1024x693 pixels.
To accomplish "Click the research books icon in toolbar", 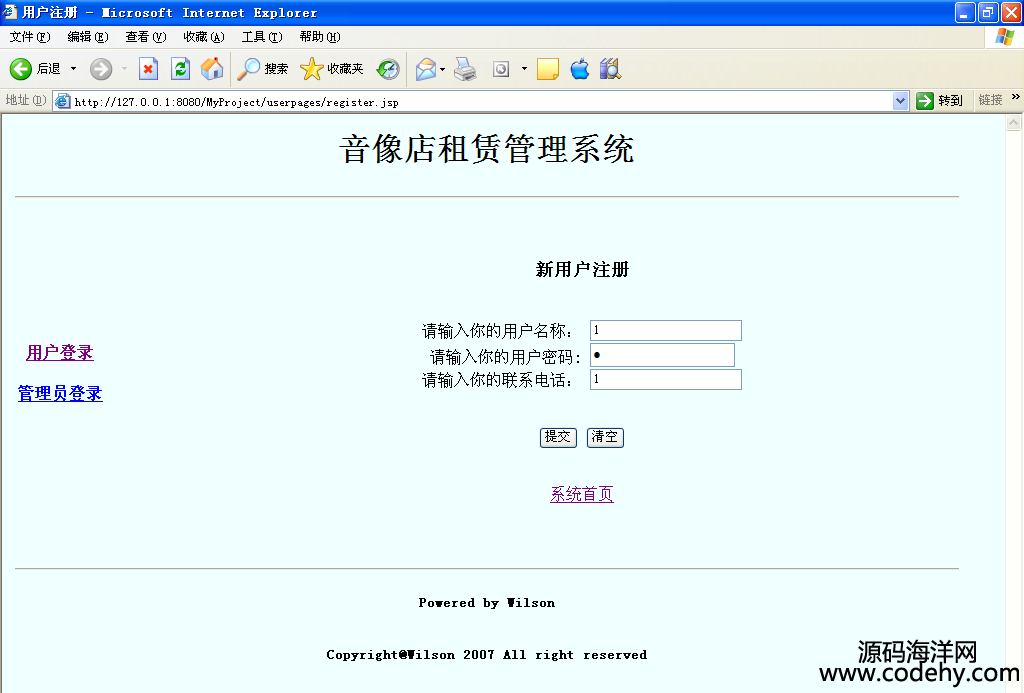I will 610,69.
